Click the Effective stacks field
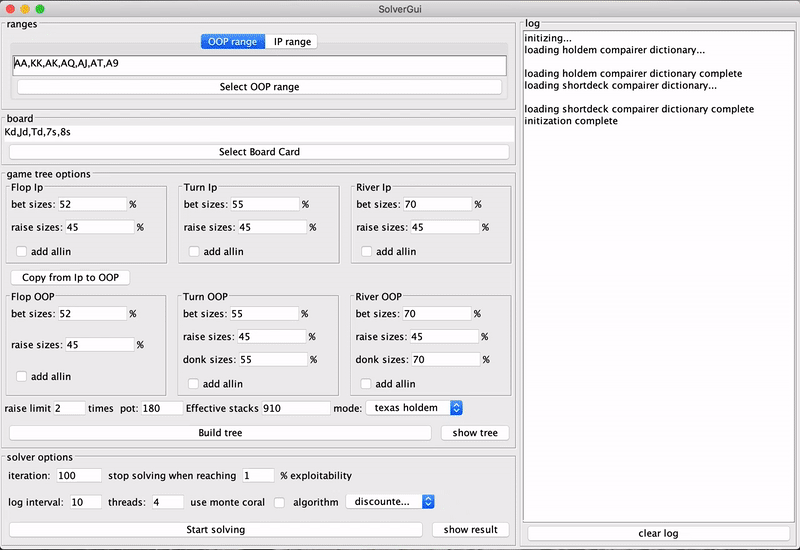 point(296,408)
